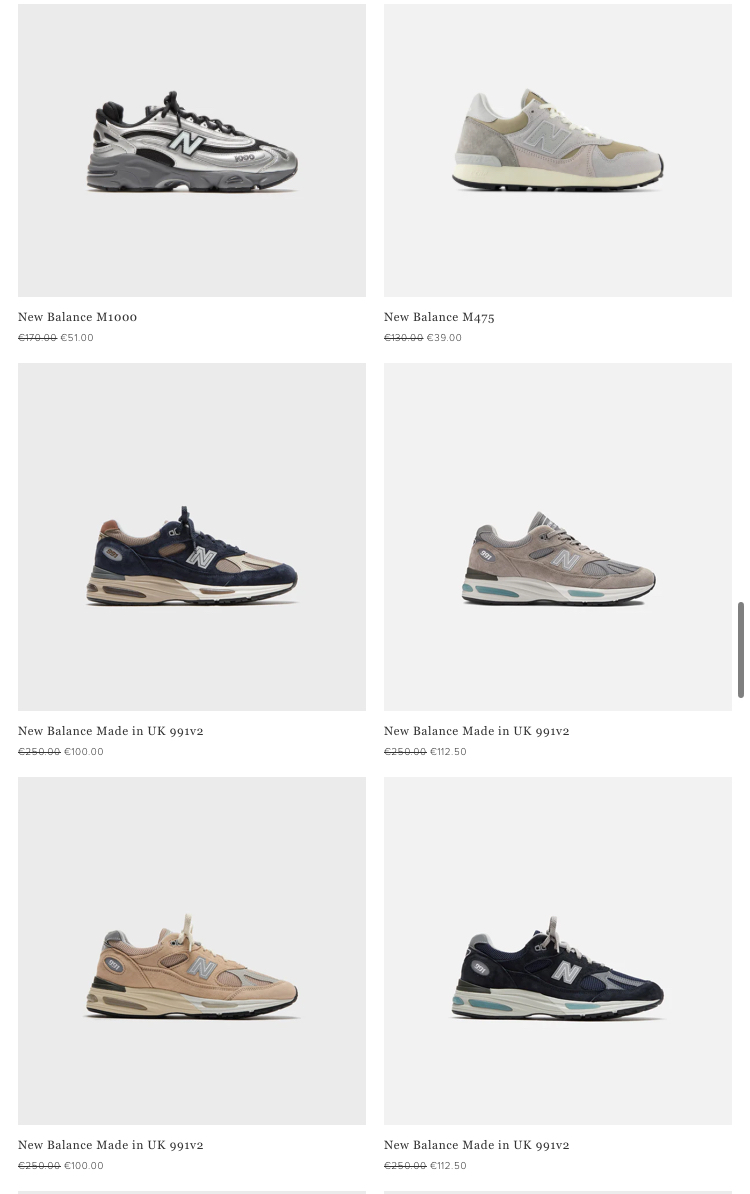The height and width of the screenshot is (1194, 750).
Task: Open the grey New Balance M475 shoe image
Action: [557, 150]
